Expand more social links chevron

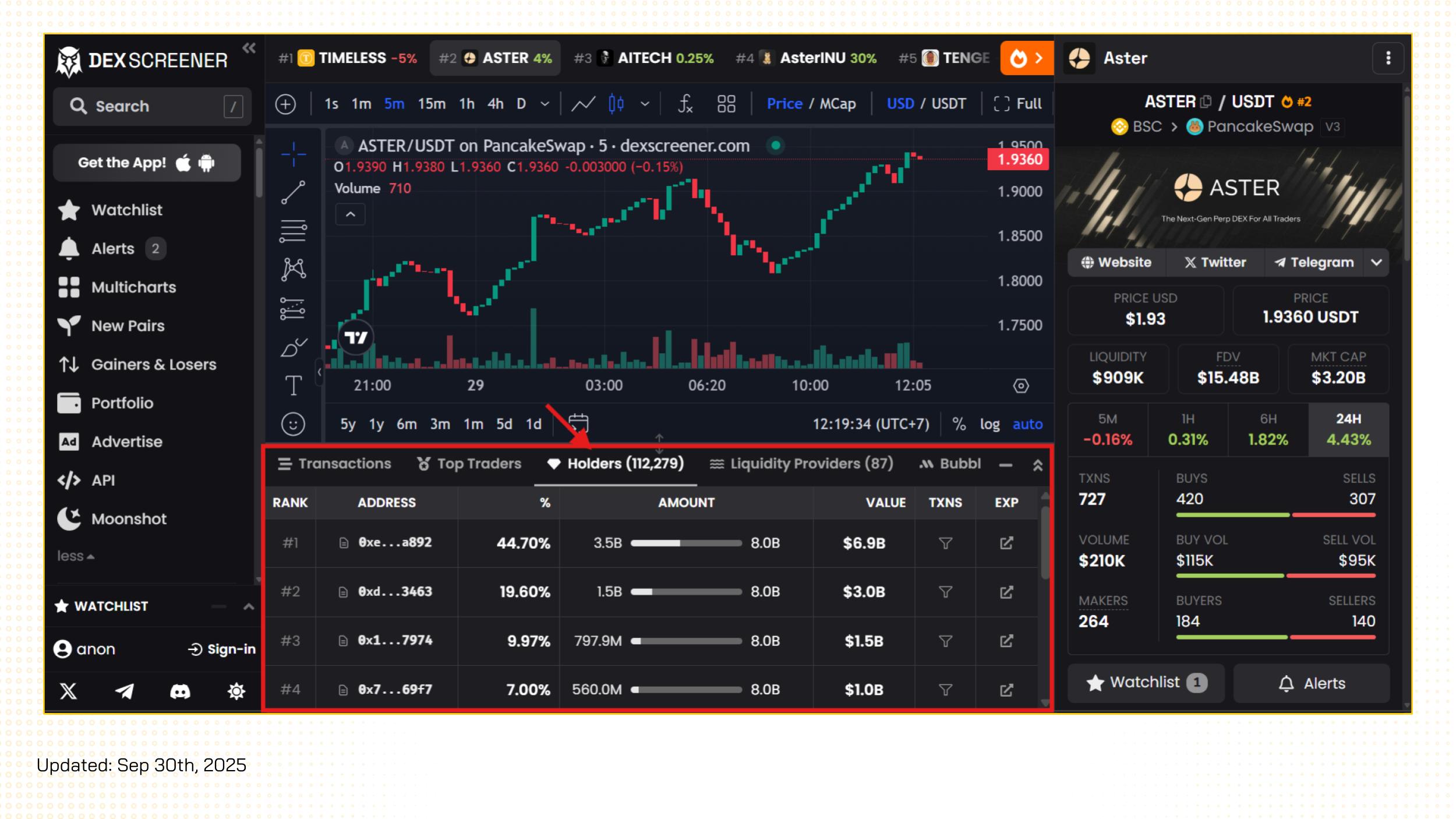1376,262
